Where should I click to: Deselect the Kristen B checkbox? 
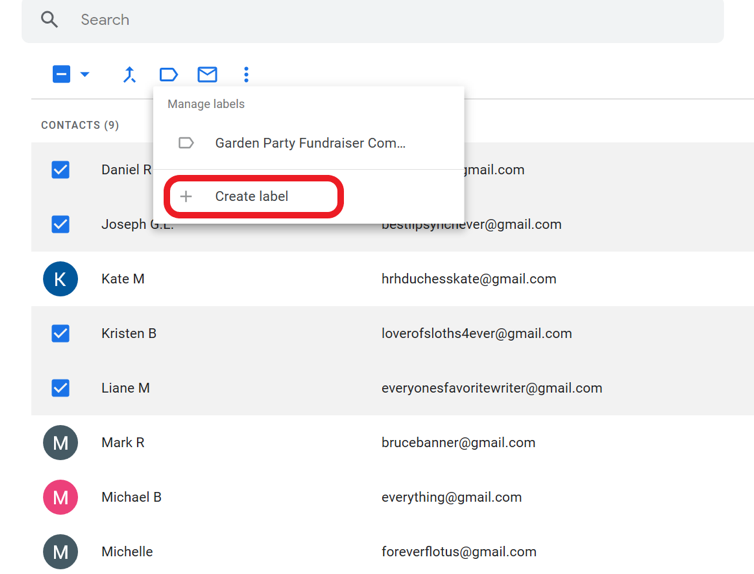click(x=60, y=333)
